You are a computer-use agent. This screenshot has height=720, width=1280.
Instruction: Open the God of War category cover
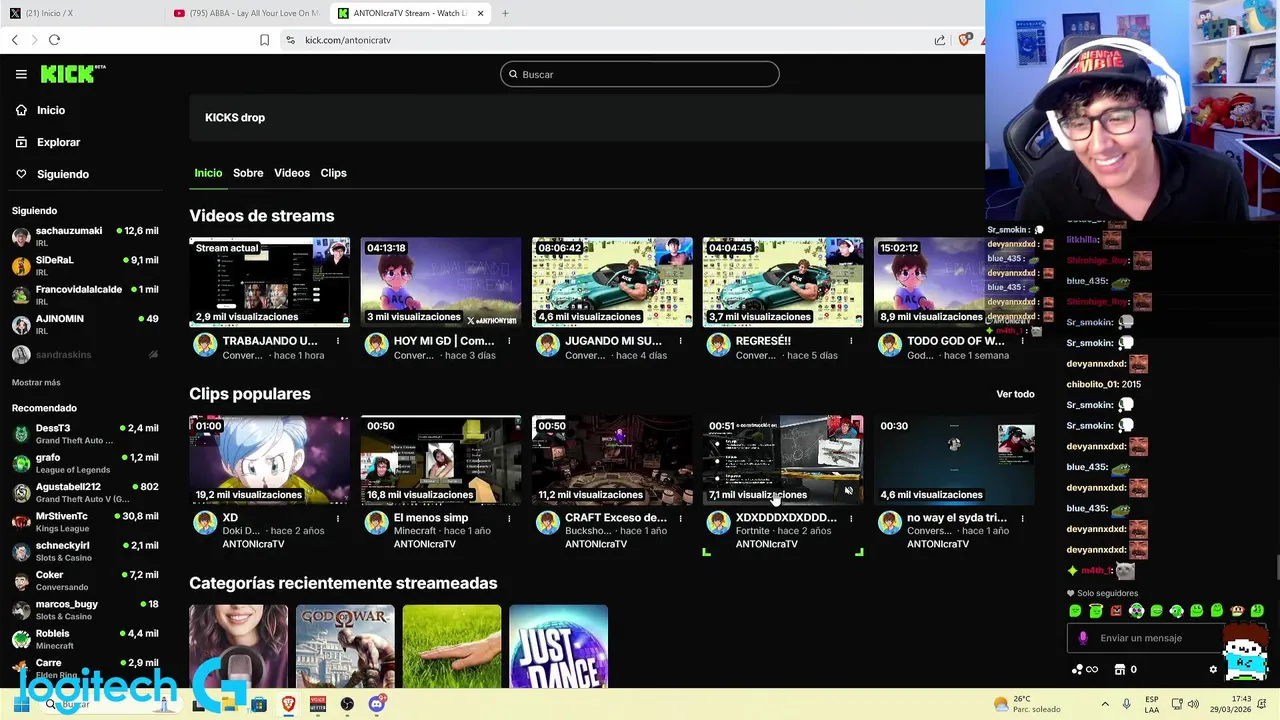(345, 646)
